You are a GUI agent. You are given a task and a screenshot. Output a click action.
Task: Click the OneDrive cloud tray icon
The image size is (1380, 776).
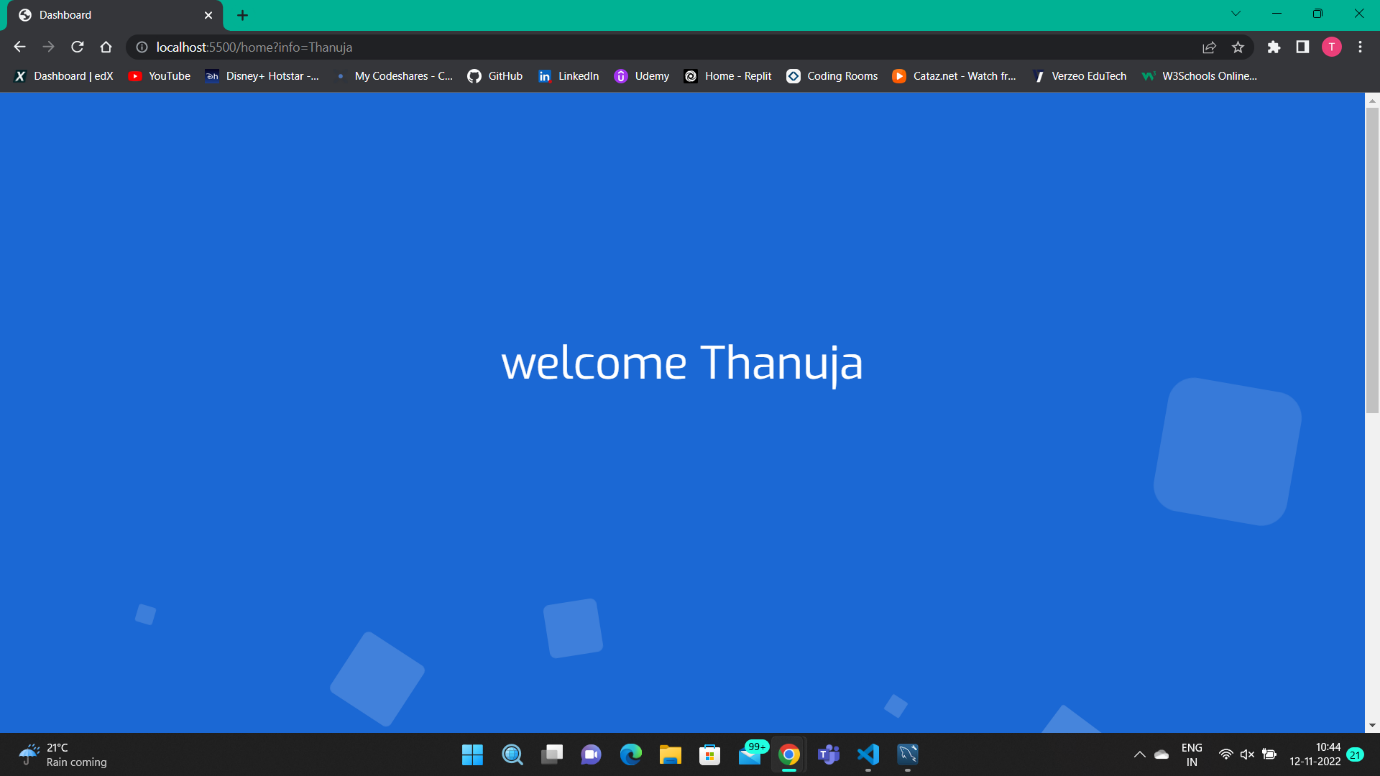click(x=1162, y=754)
